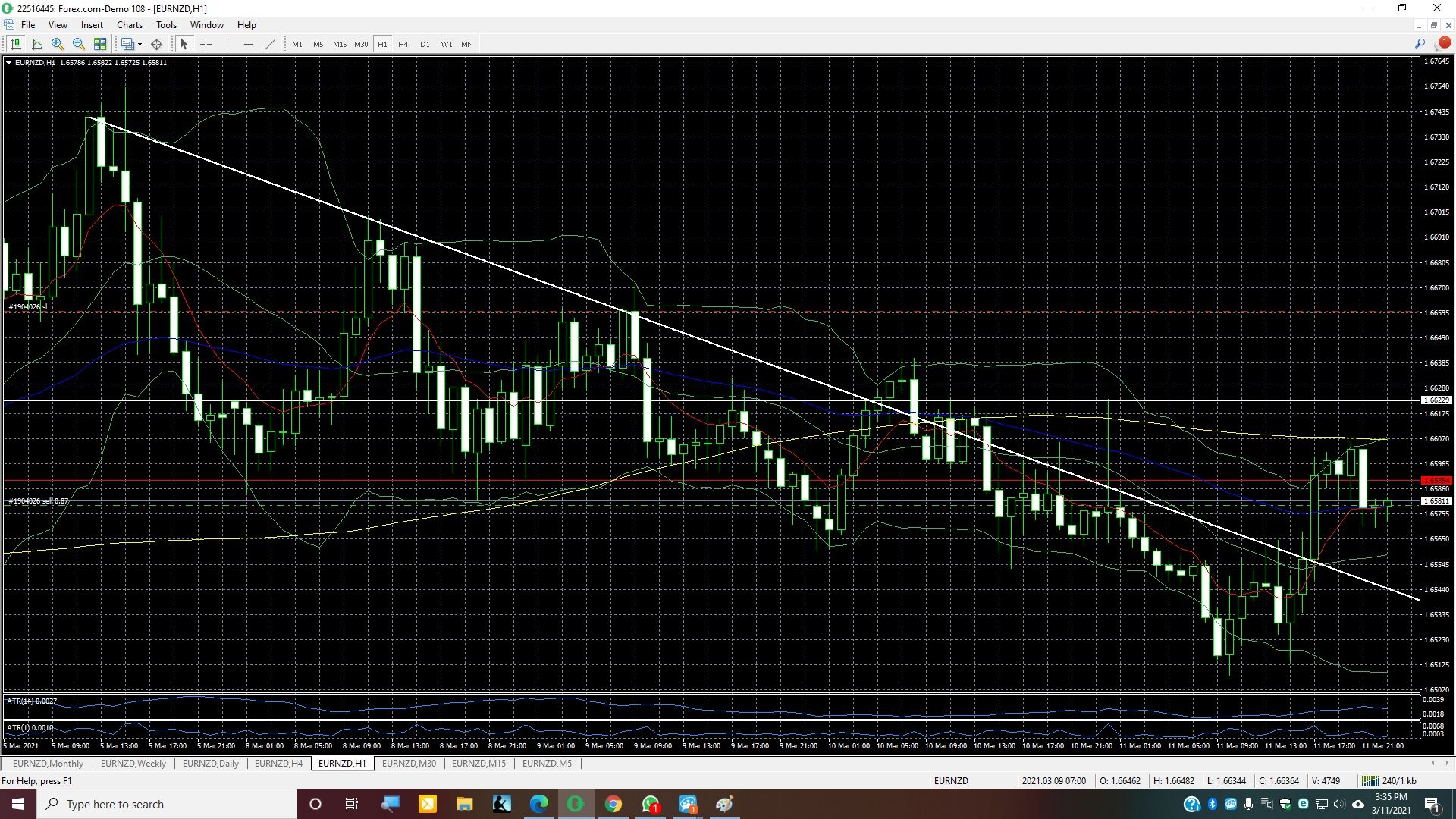This screenshot has height=819, width=1456.
Task: Switch to EURNZD,M15 chart tab
Action: click(479, 764)
